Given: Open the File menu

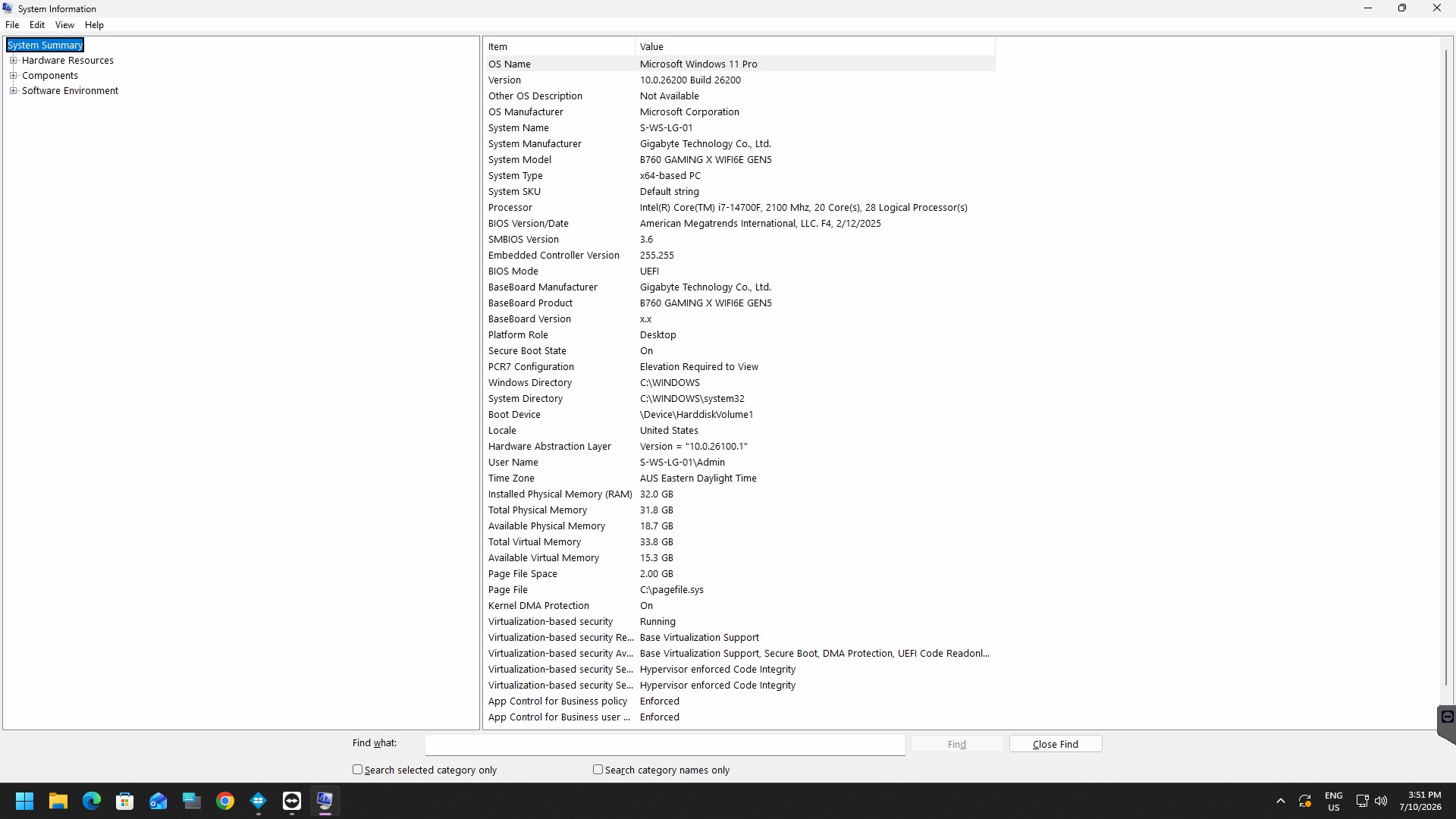Looking at the screenshot, I should [12, 25].
